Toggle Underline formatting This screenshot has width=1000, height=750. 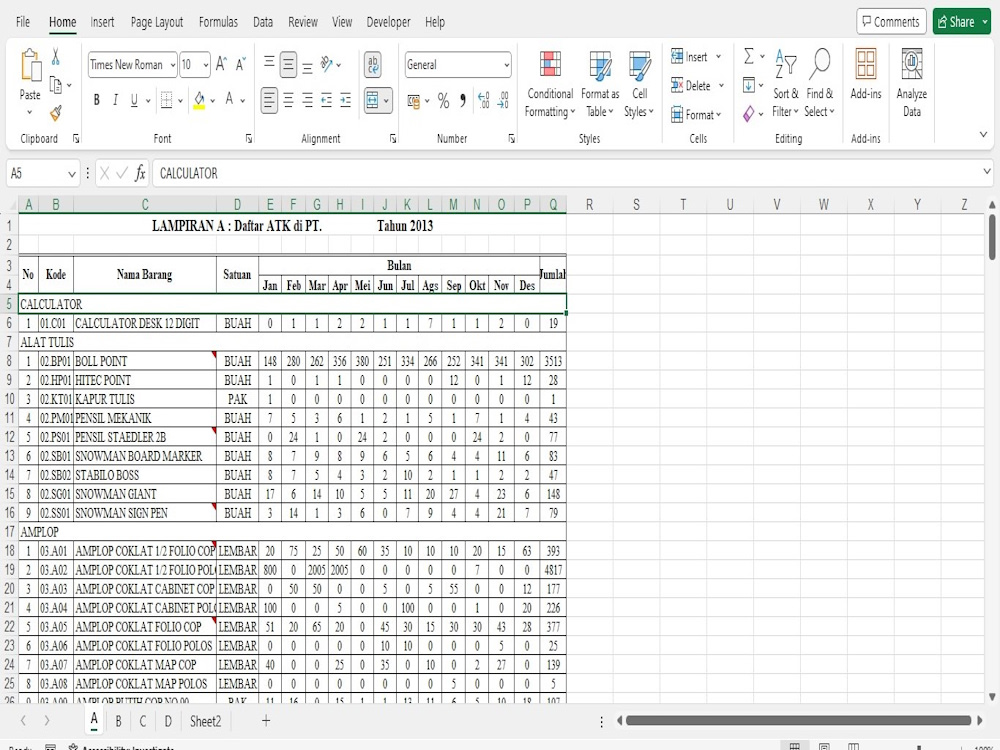click(x=134, y=100)
